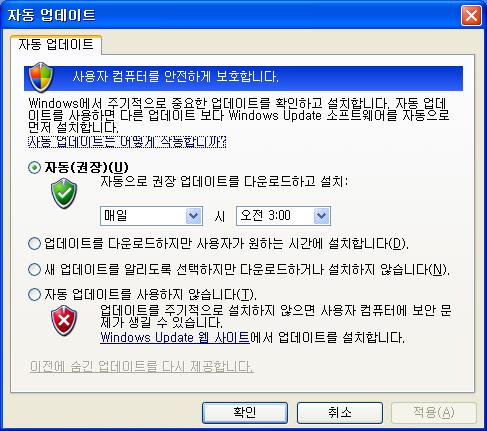487x431 pixels.
Task: Click the Windows security shield icon in banner
Action: click(x=41, y=77)
